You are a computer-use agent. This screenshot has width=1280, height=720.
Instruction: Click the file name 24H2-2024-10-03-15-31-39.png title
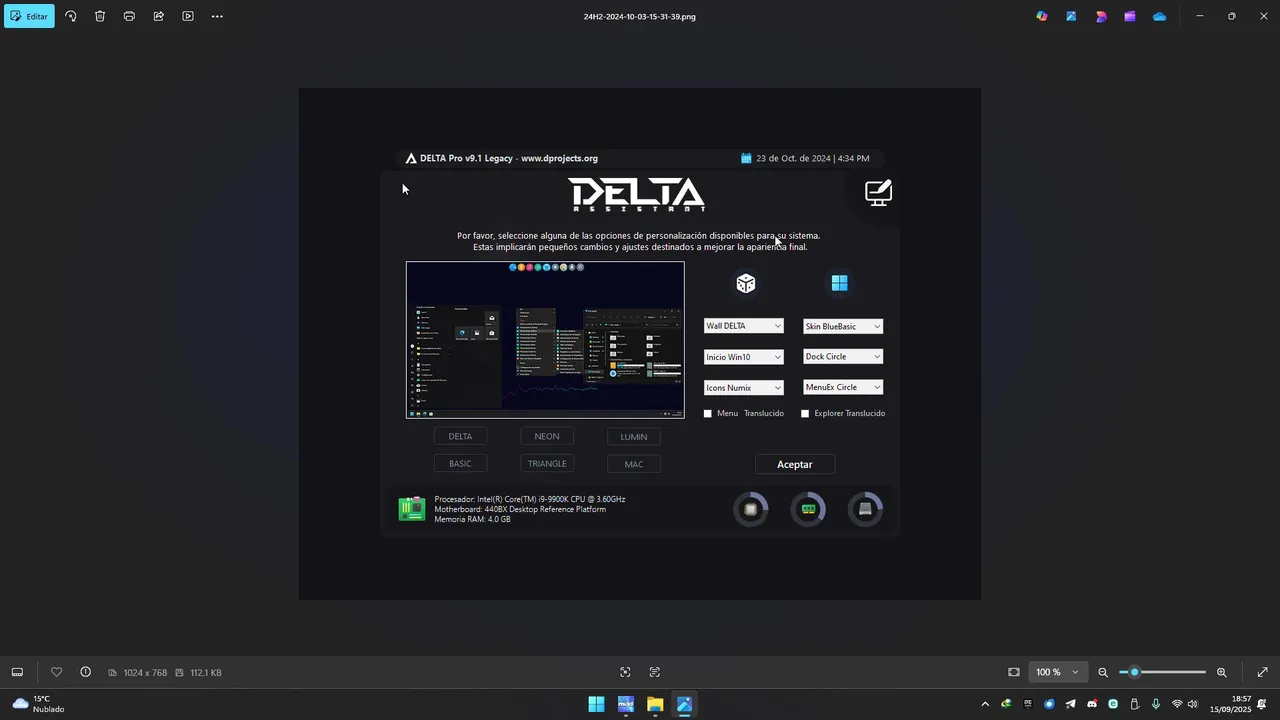(640, 16)
